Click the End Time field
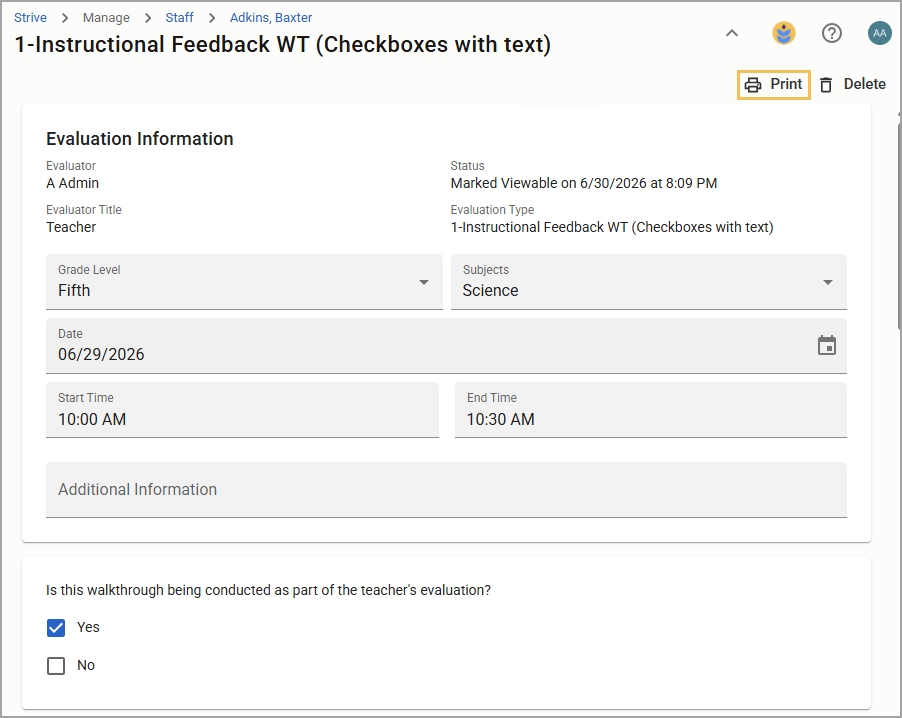 click(651, 410)
